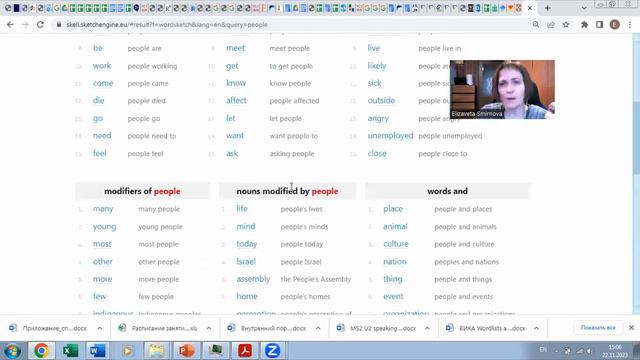Close the active browser tab
The width and height of the screenshot is (640, 360).
(x=530, y=8)
